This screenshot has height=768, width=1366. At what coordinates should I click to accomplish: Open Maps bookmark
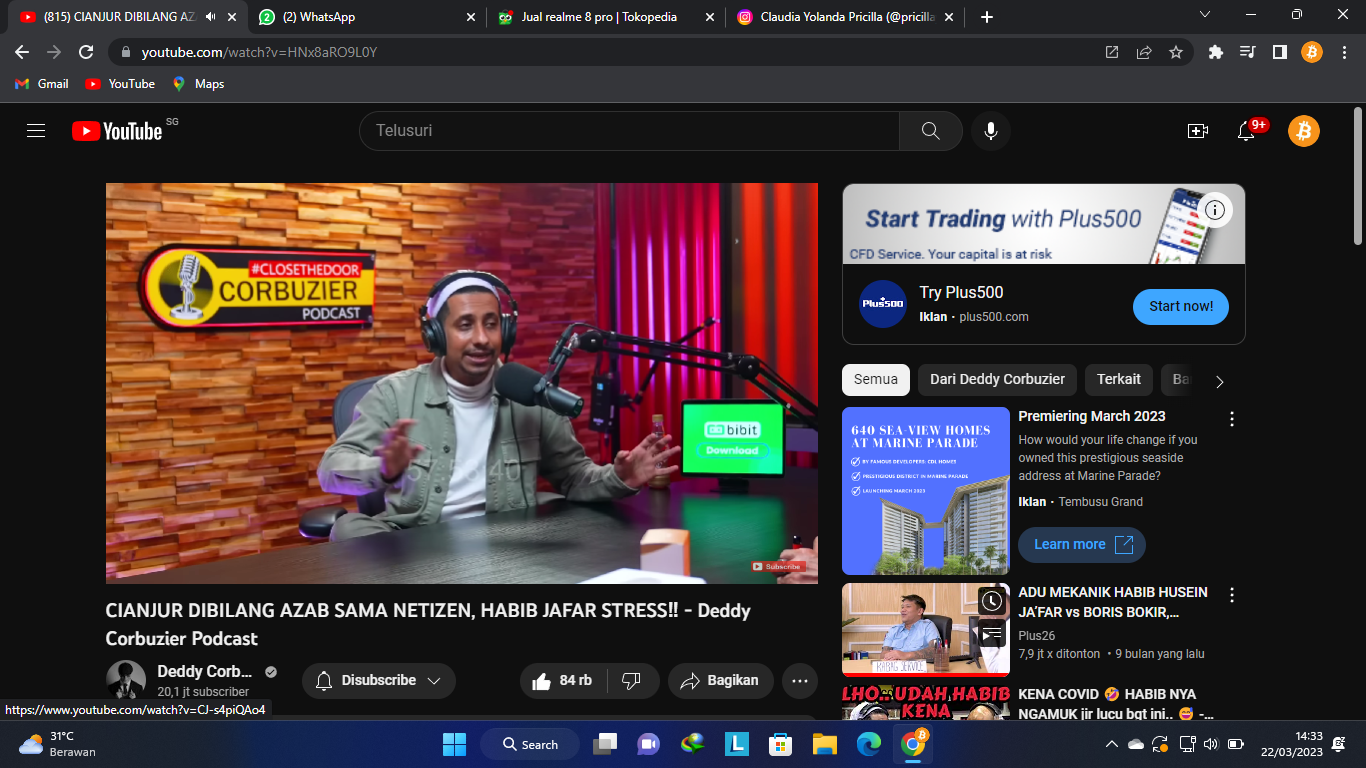pos(198,84)
